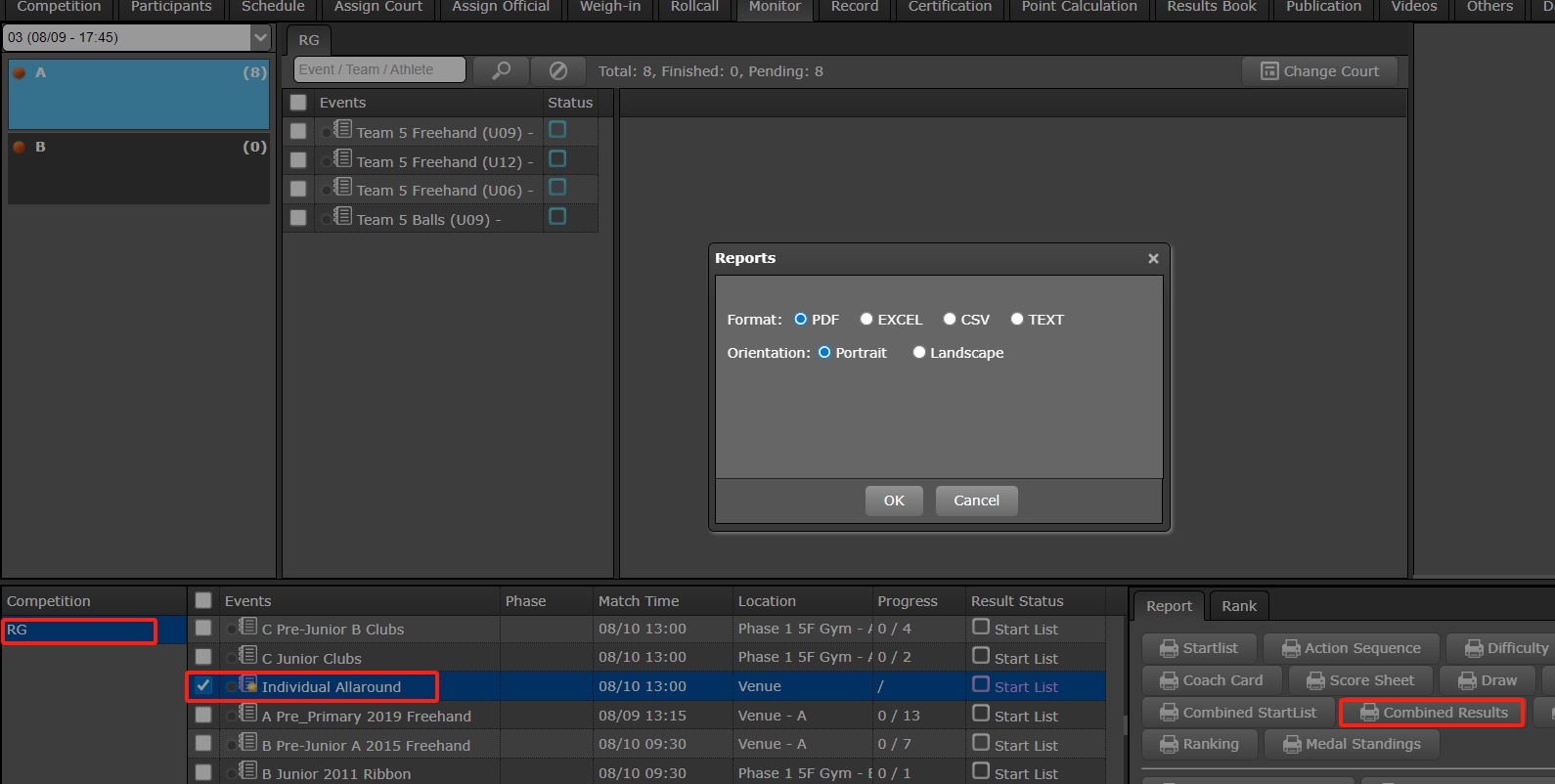
Task: Click the Coach Card report button
Action: [x=1211, y=680]
